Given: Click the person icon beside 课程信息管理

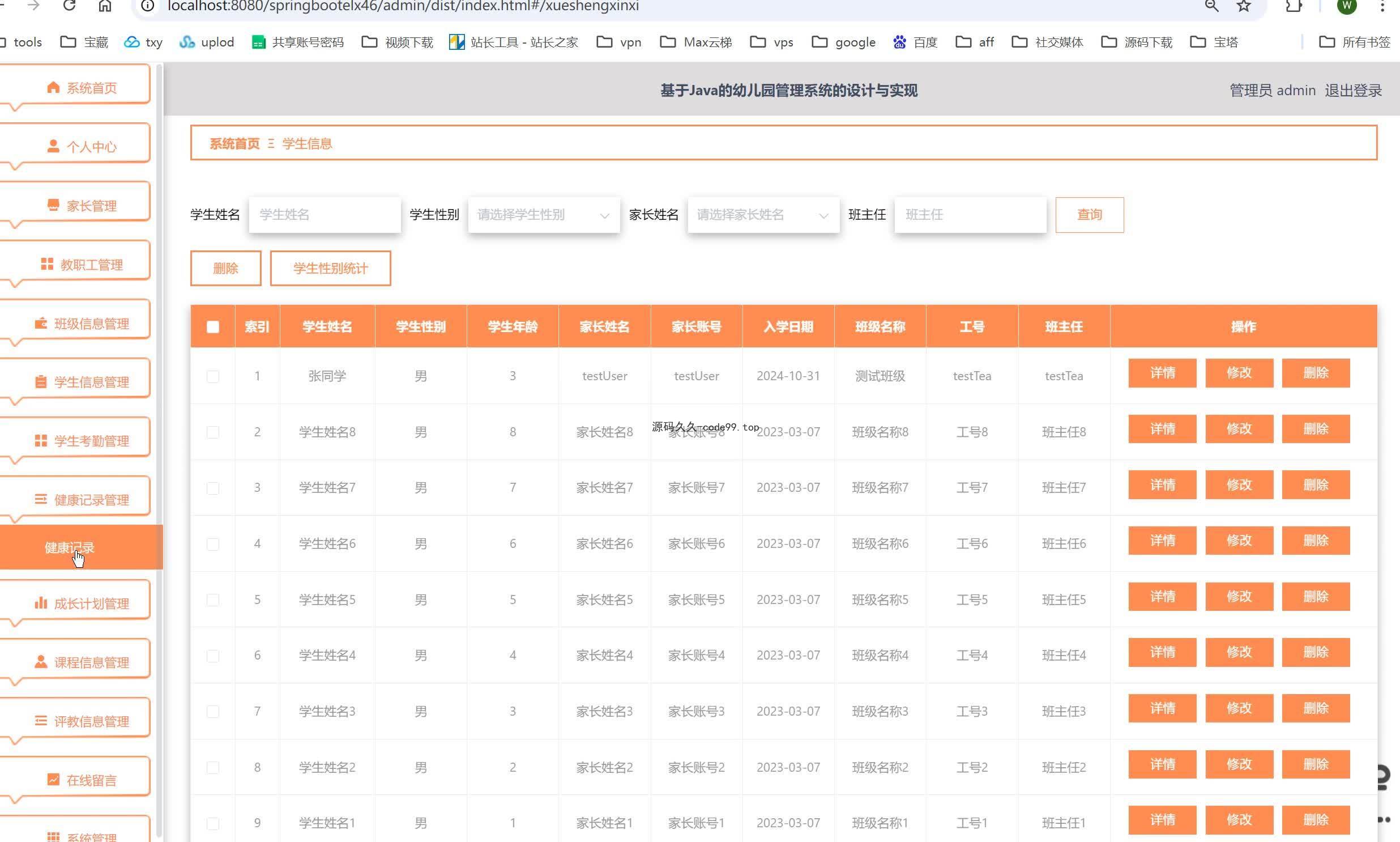Looking at the screenshot, I should (x=41, y=662).
